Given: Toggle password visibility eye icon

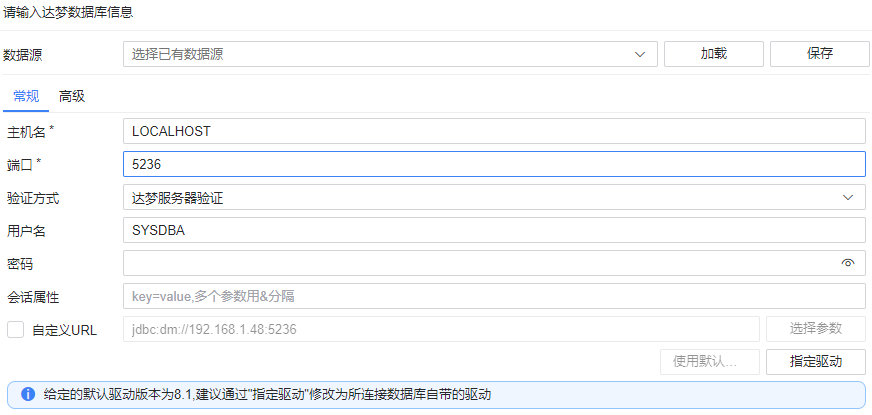Looking at the screenshot, I should 848,263.
